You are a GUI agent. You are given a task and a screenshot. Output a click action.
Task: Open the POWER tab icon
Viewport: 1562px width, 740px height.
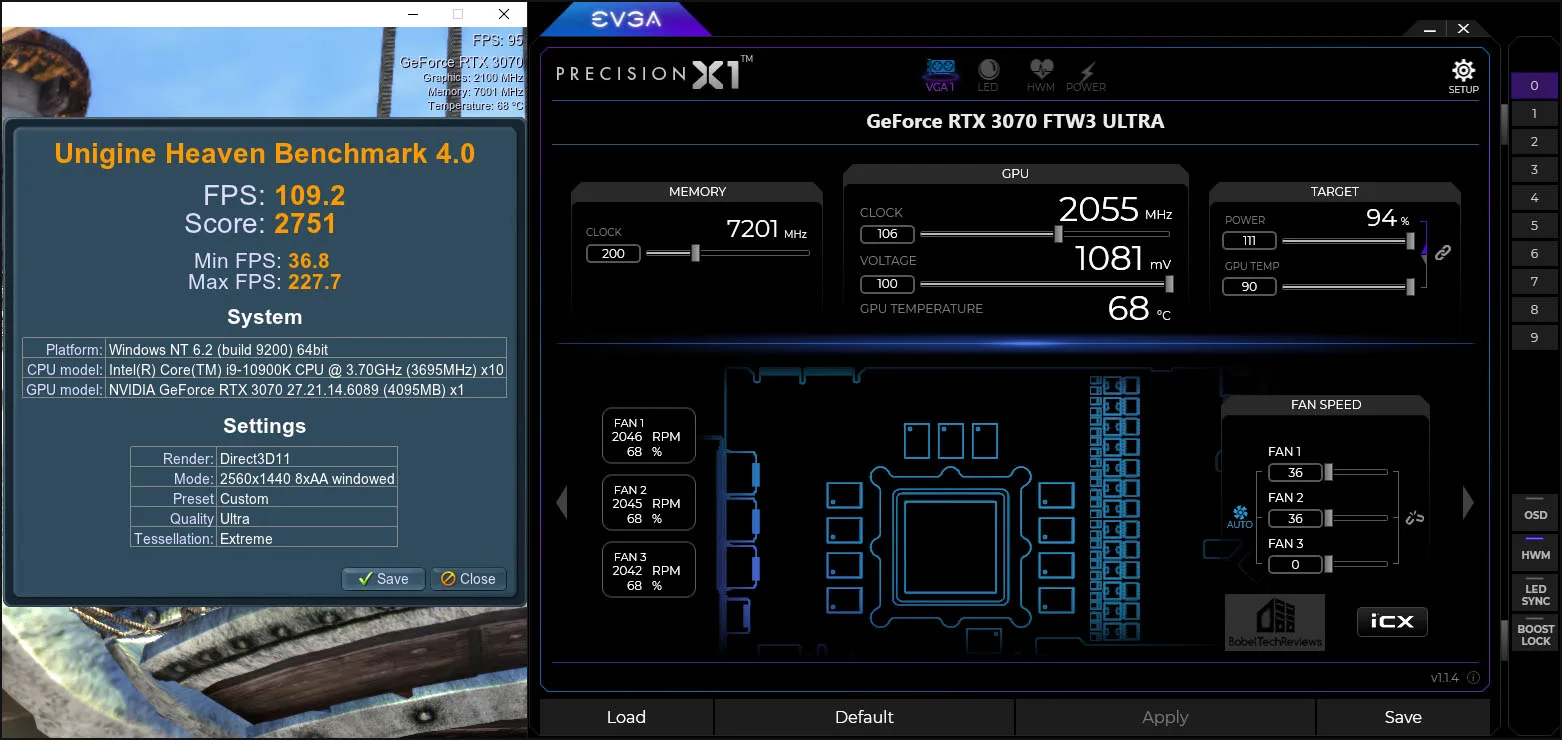1086,75
